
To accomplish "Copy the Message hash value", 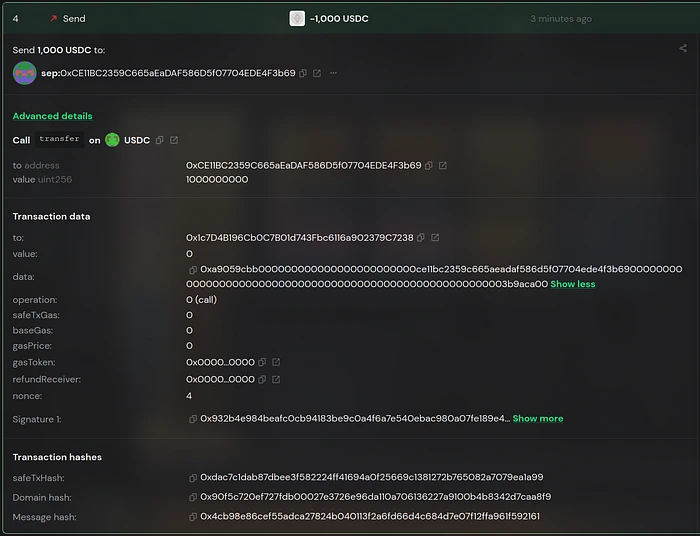I will (192, 516).
